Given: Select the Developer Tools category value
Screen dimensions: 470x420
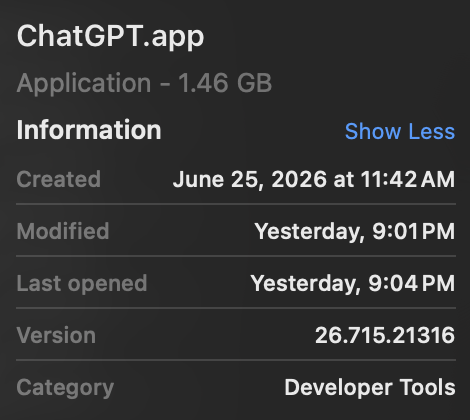Looking at the screenshot, I should (370, 387).
